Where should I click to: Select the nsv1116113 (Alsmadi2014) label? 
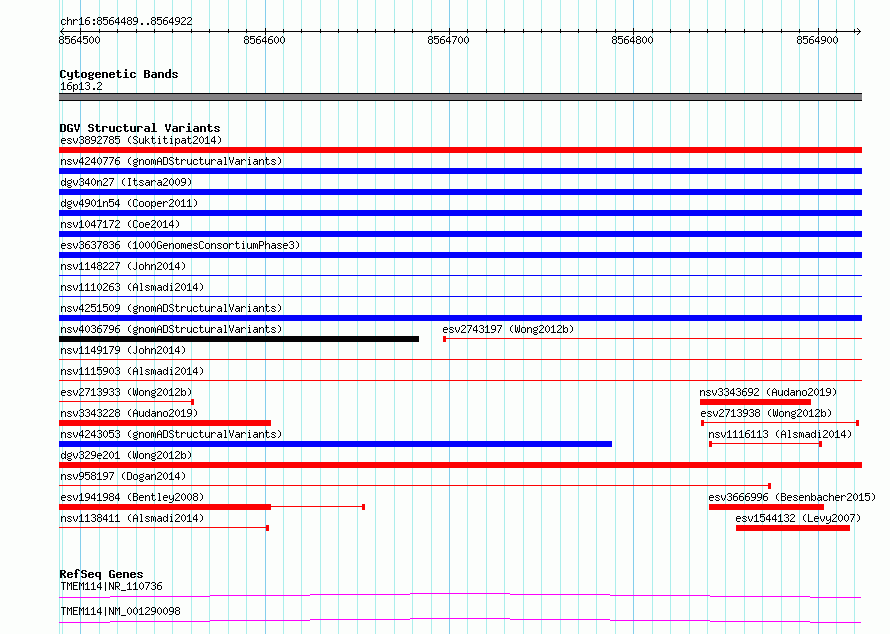[x=780, y=434]
